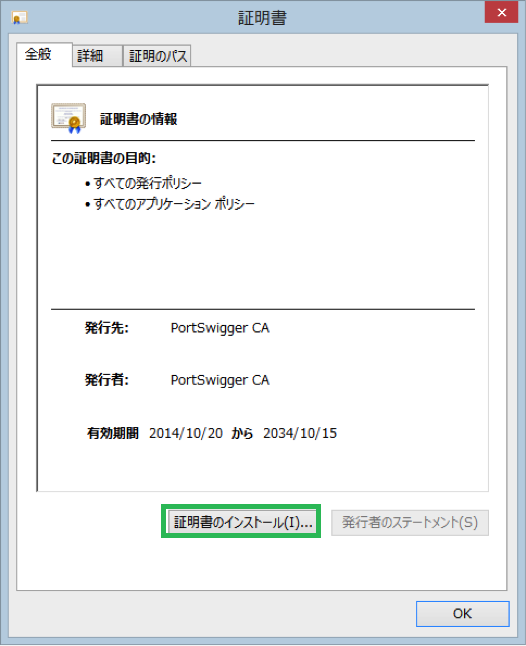
Task: Click the start date 2014/10/20
Action: (x=186, y=433)
